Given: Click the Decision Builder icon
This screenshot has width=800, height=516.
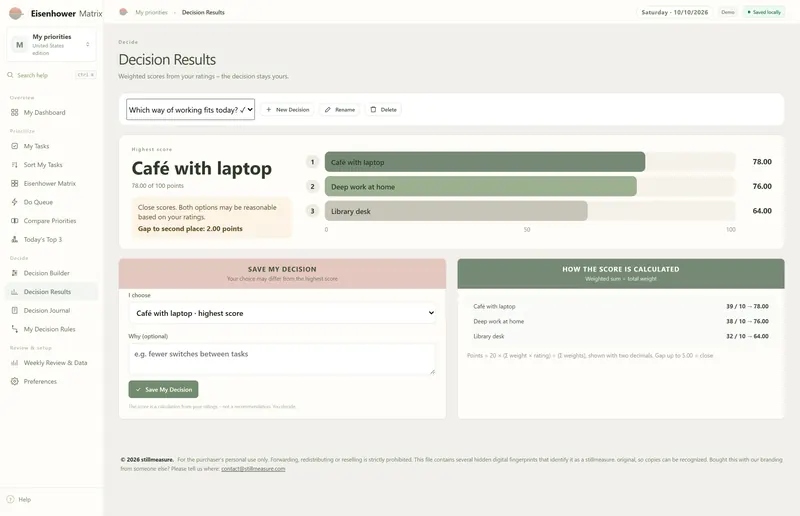Looking at the screenshot, I should pyautogui.click(x=14, y=273).
